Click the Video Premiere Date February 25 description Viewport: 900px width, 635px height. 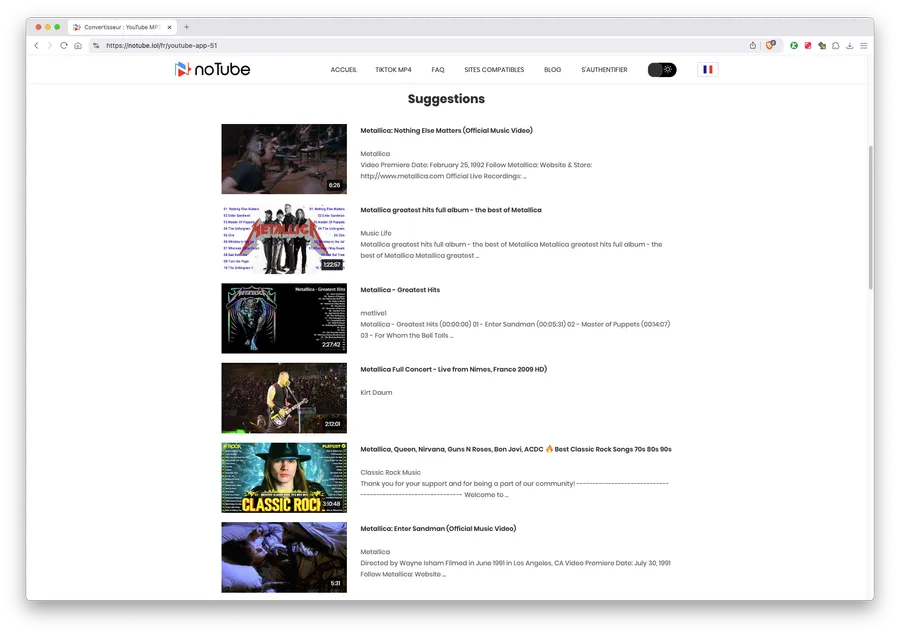(476, 171)
